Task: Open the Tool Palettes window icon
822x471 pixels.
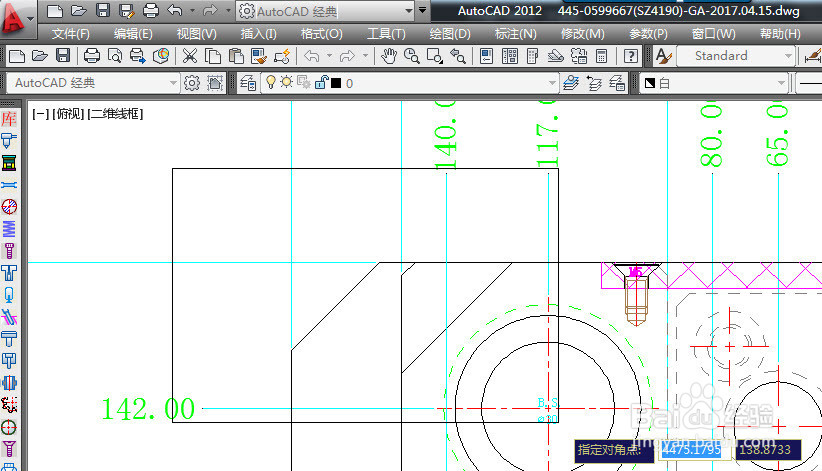Action: click(532, 56)
